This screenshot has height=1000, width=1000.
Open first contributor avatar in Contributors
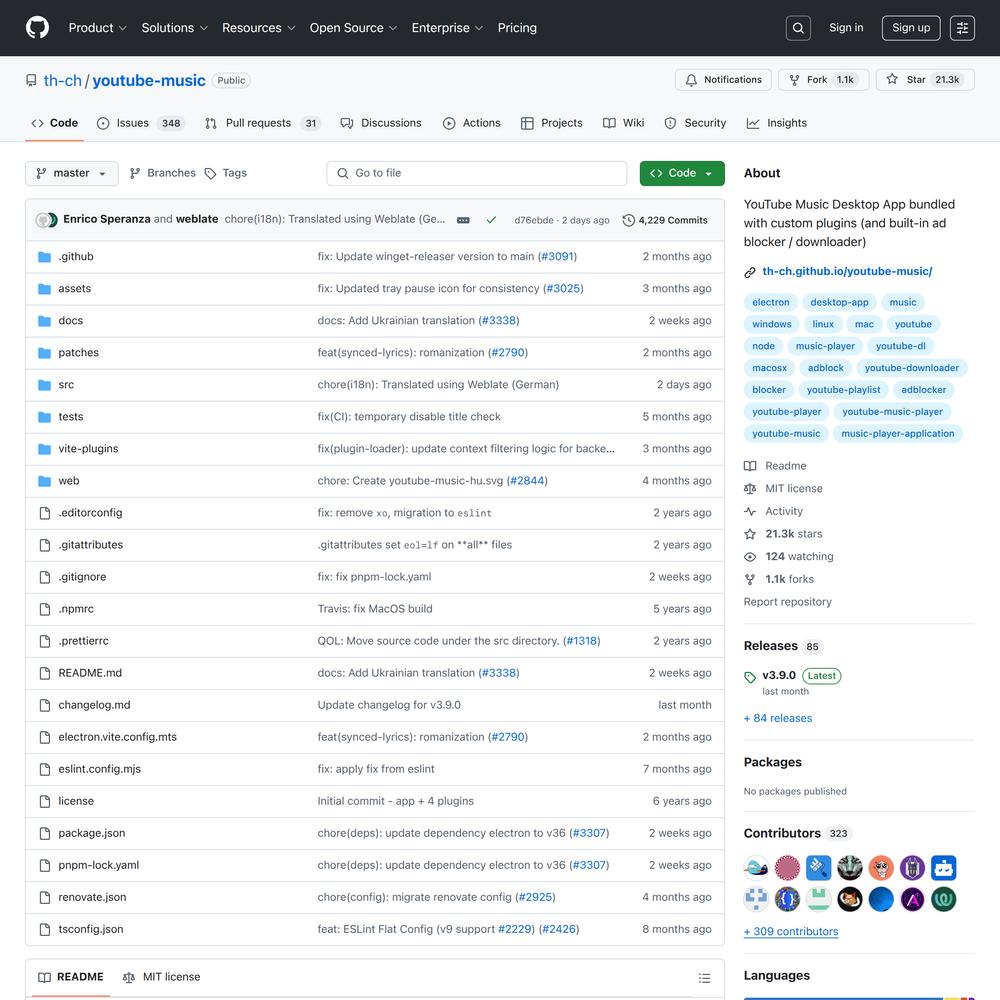(756, 867)
